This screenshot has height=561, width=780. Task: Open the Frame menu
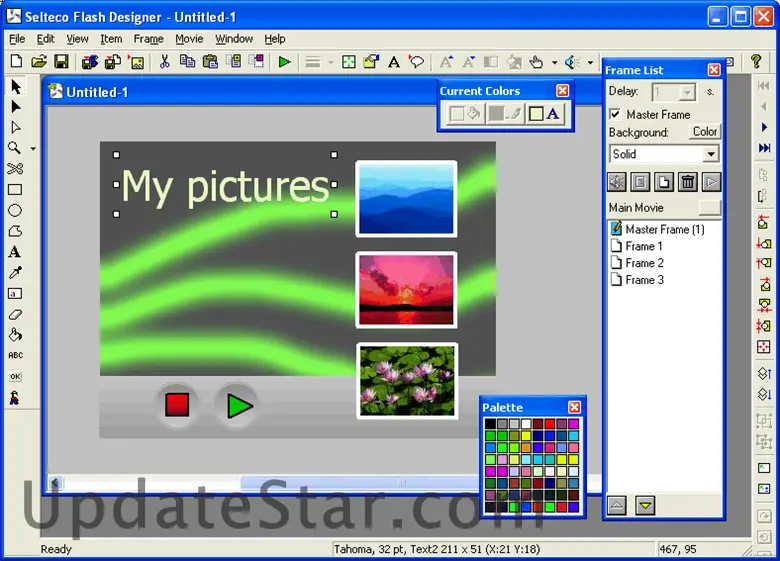point(148,39)
